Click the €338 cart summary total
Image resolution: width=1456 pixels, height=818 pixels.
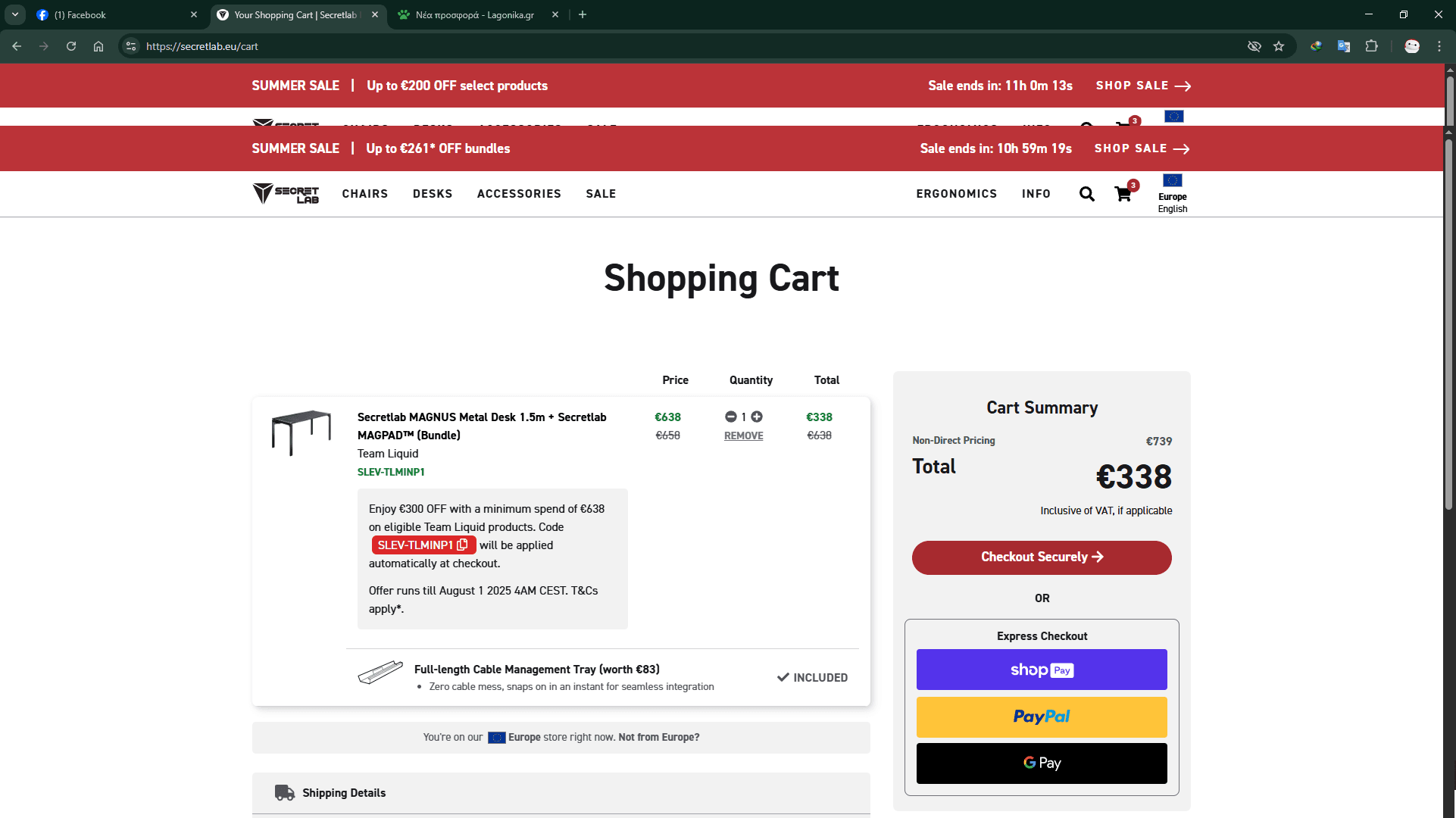1134,477
